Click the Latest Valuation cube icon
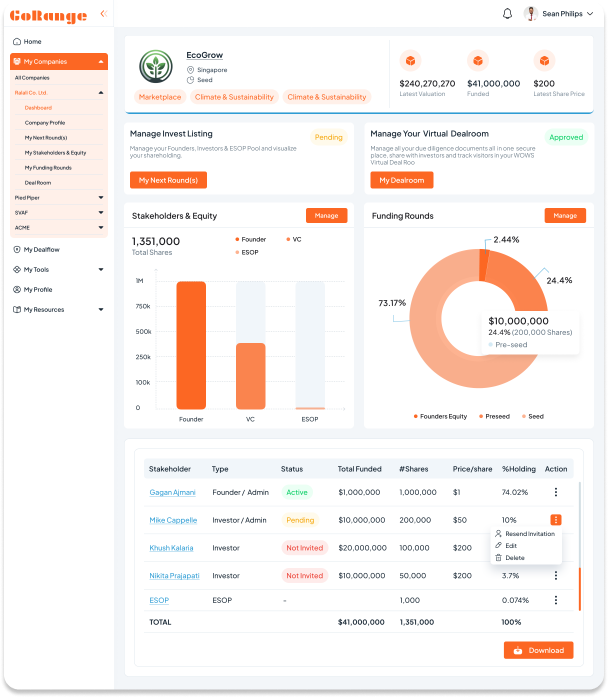The height and width of the screenshot is (698, 608). 409,61
